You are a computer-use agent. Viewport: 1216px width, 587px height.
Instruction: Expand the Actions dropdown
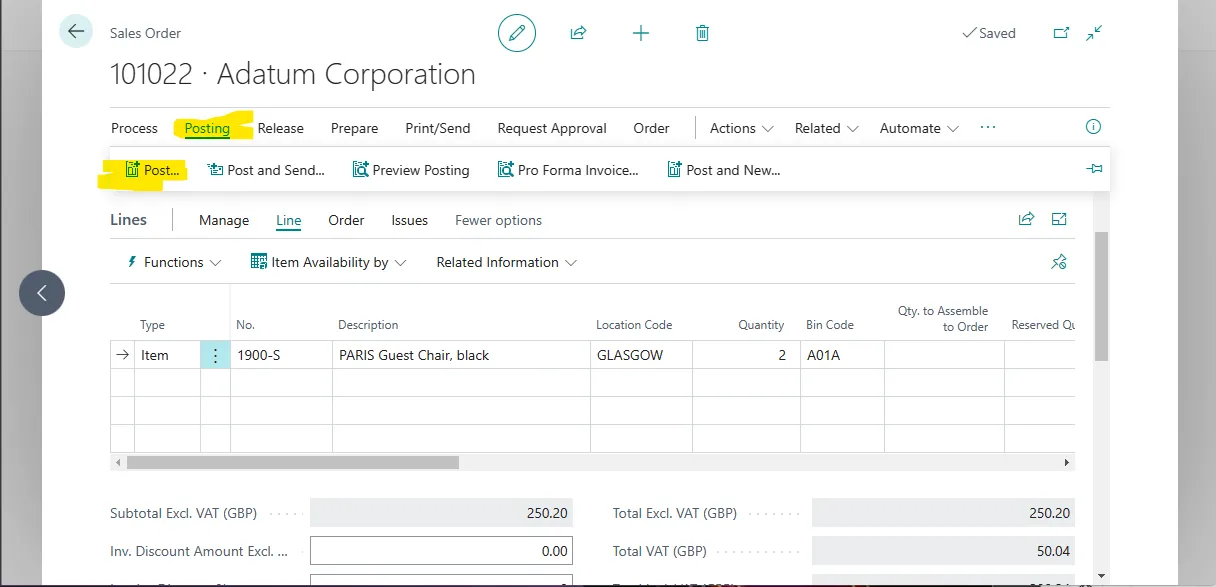point(742,128)
